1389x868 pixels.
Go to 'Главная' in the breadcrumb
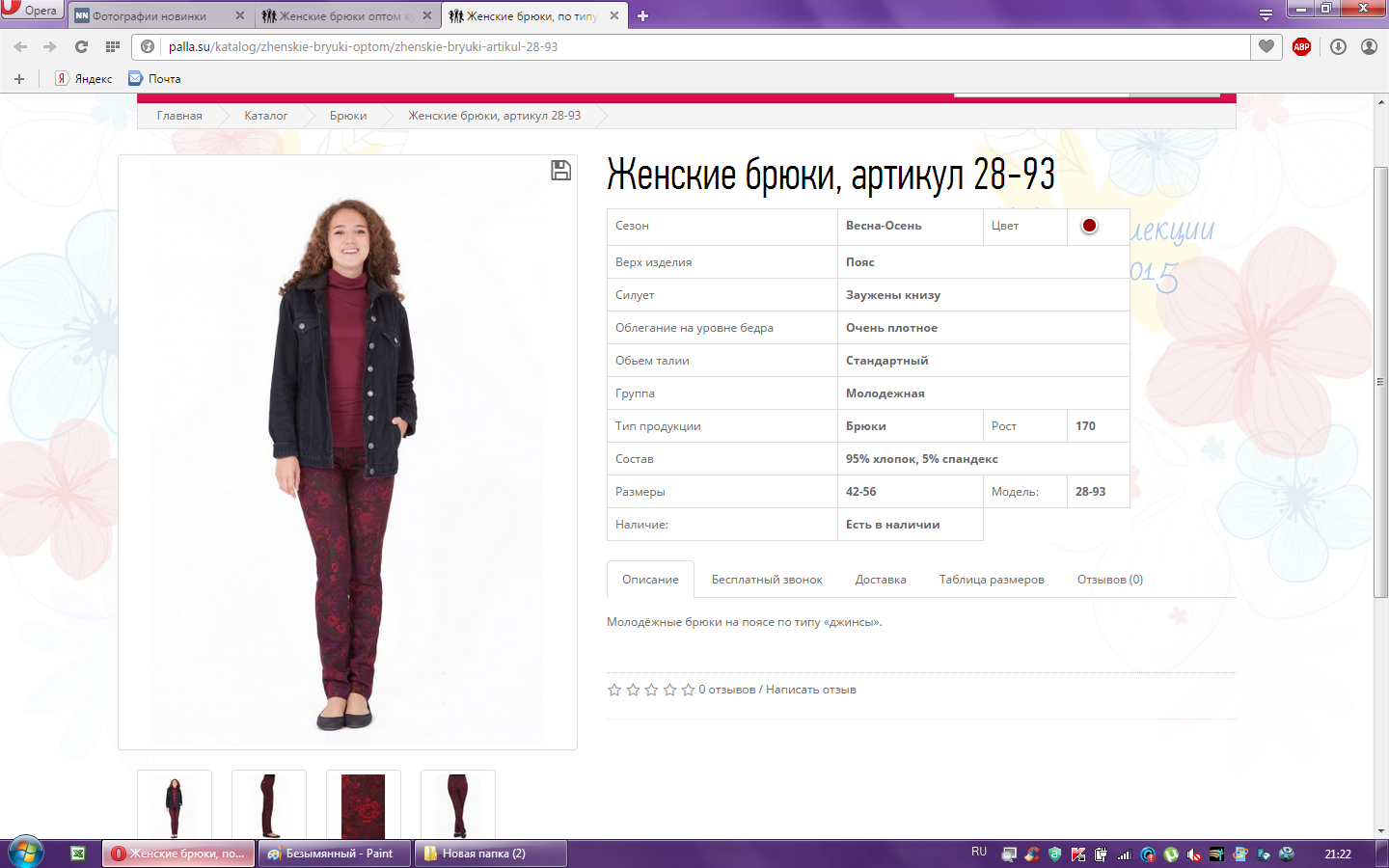pyautogui.click(x=179, y=116)
